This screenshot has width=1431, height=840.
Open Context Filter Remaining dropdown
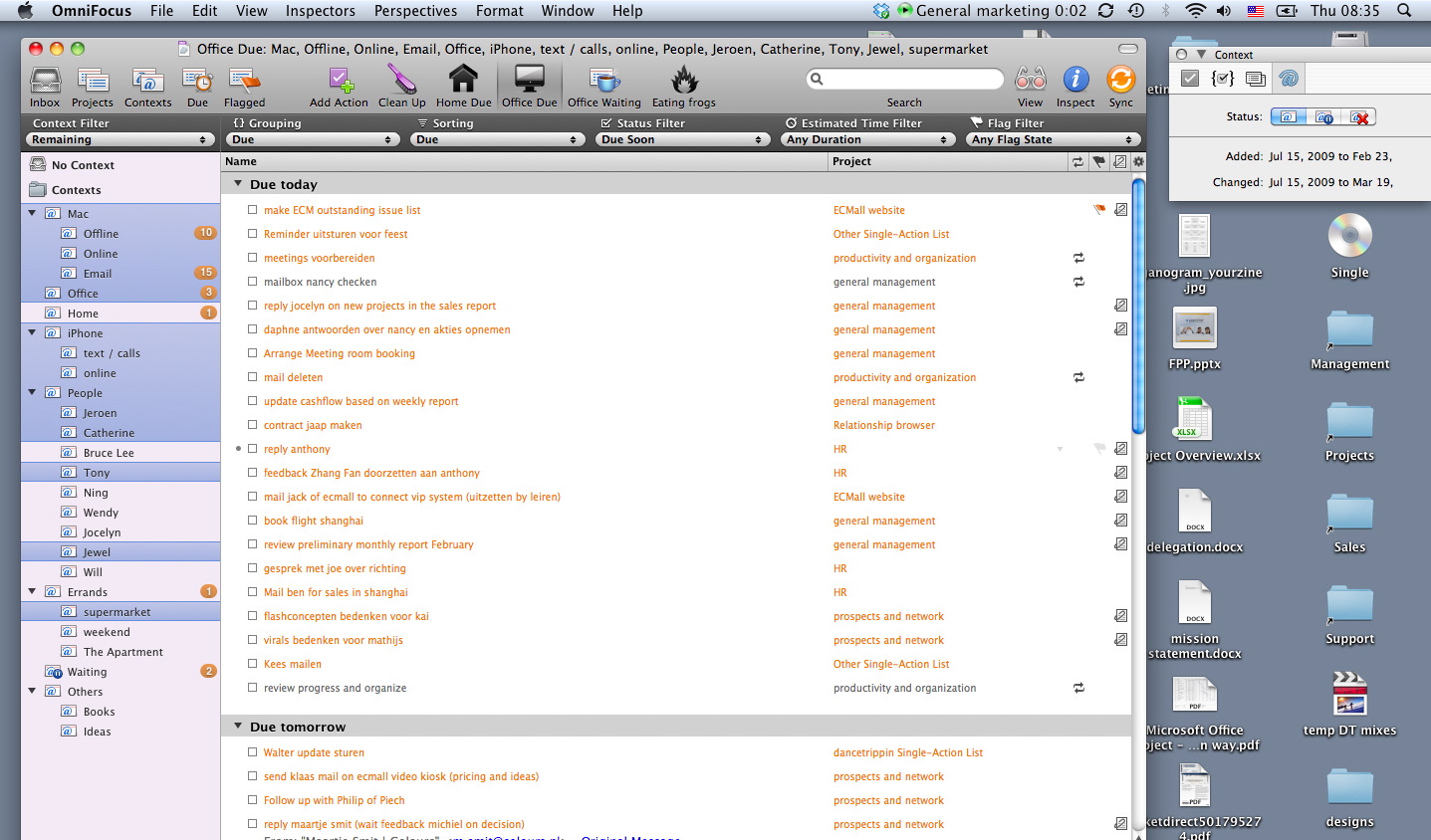[x=119, y=139]
